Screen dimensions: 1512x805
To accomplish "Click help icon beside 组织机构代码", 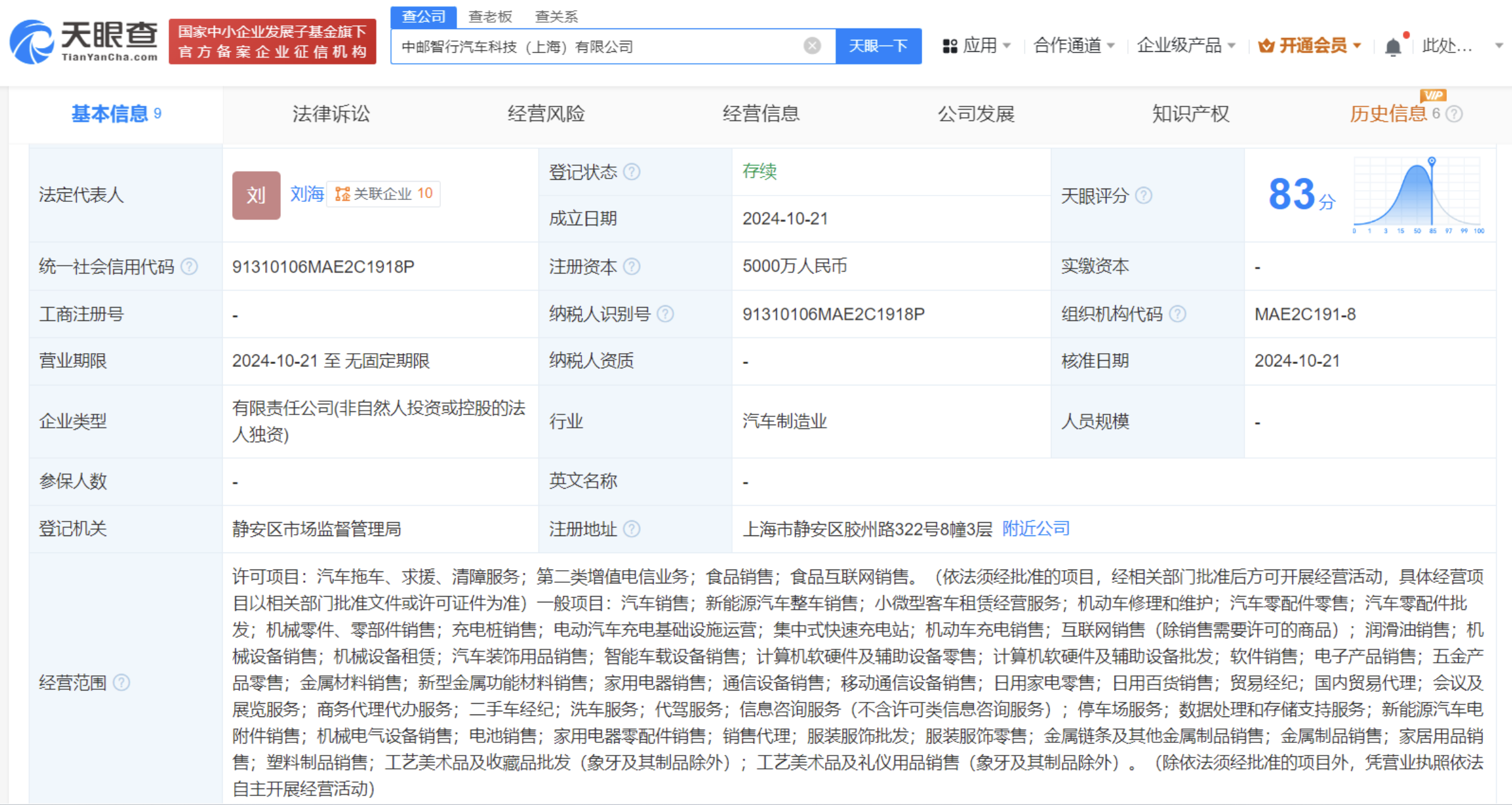I will click(1177, 314).
